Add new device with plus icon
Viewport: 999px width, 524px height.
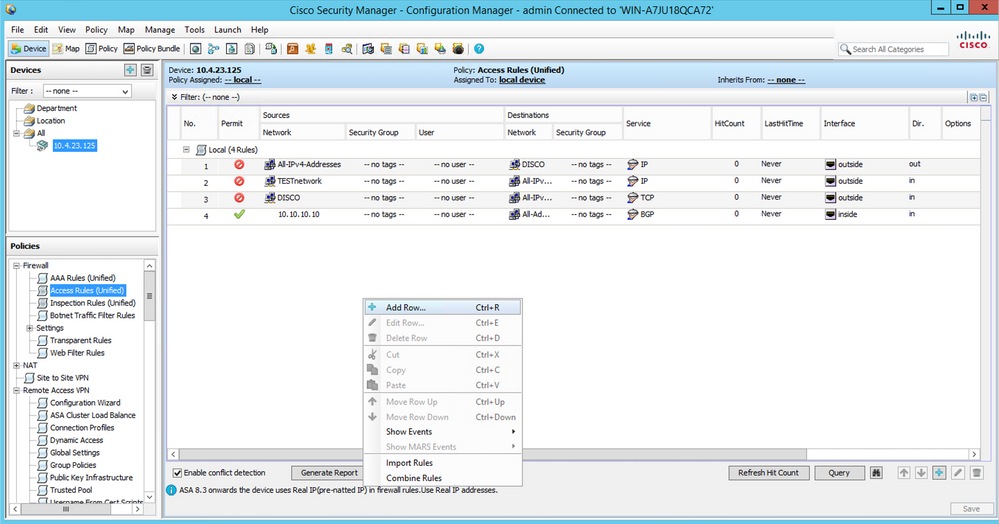[130, 70]
